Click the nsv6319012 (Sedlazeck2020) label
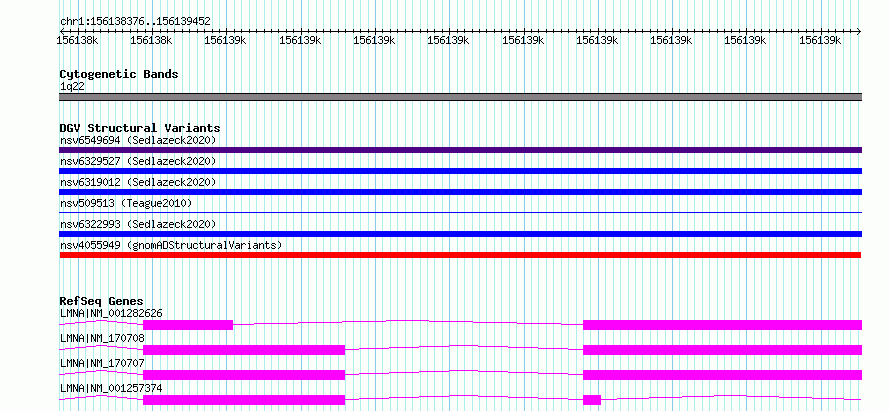The image size is (890, 411). (x=138, y=182)
